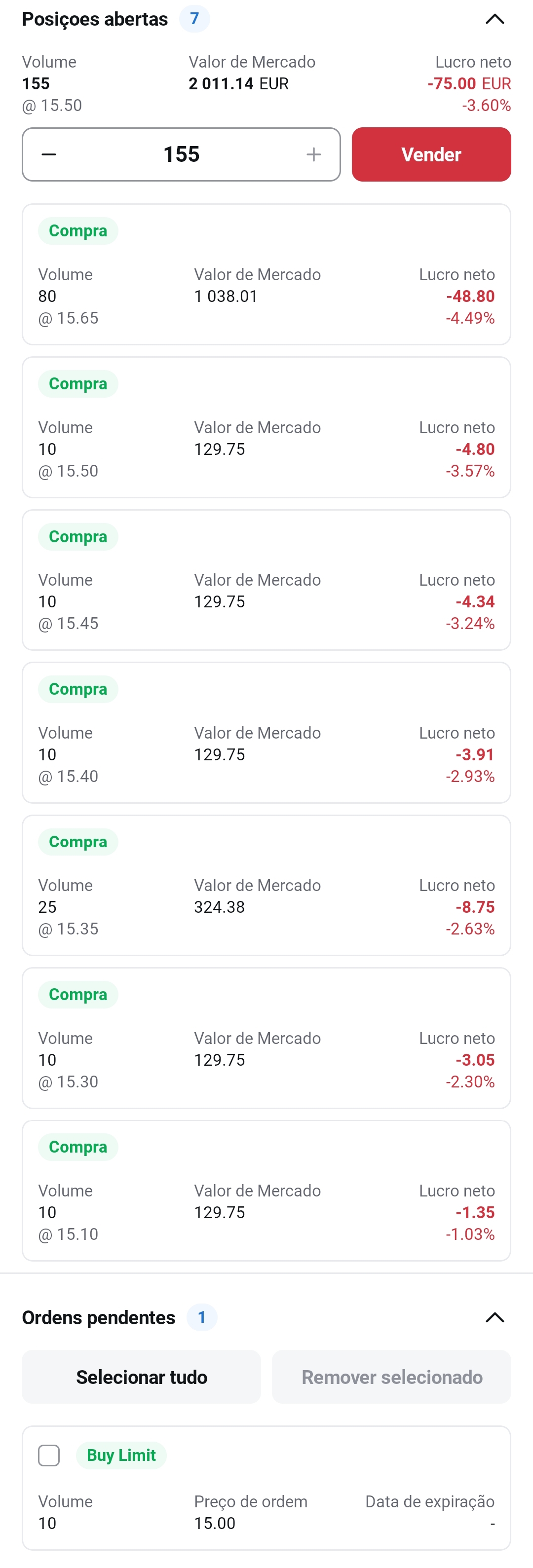Tick the Buy Limit order checkbox
The height and width of the screenshot is (1568, 533).
coord(49,1456)
